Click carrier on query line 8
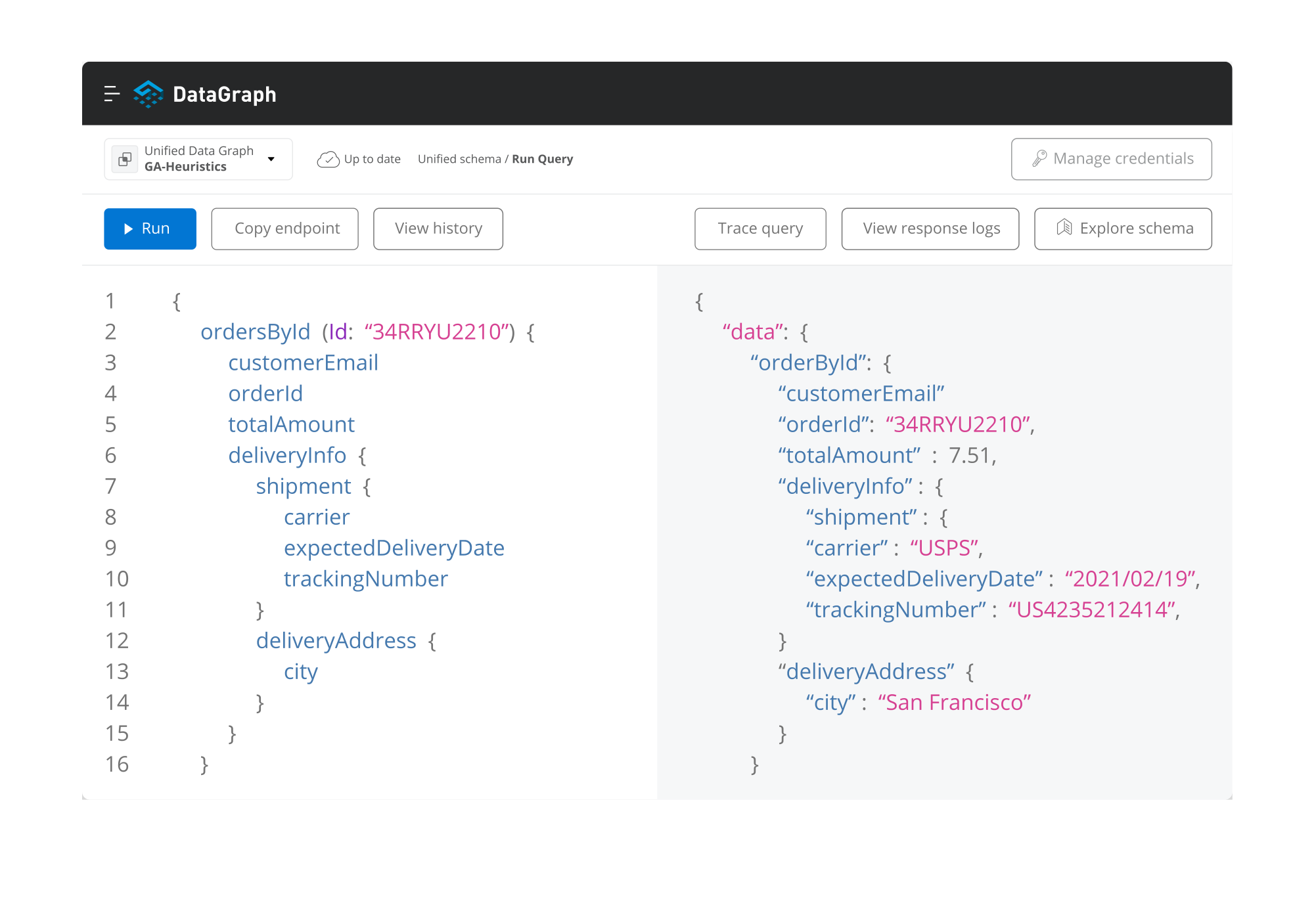Viewport: 1316px width, 903px height. point(317,518)
